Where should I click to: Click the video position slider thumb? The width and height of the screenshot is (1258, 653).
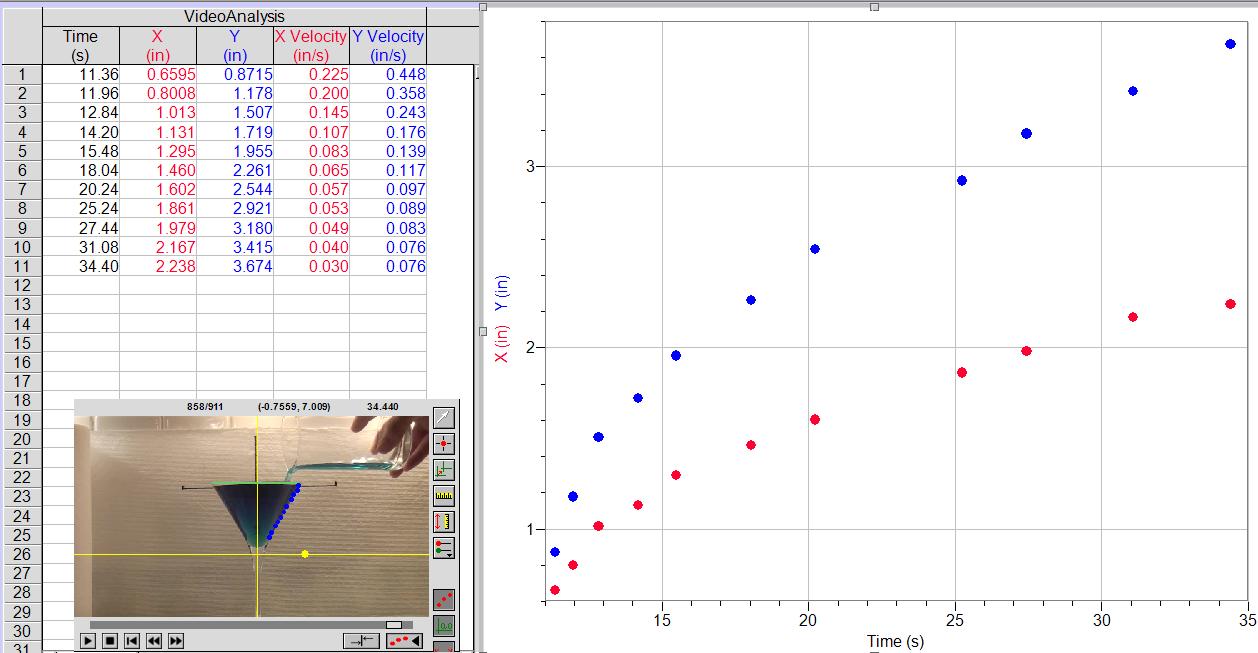pyautogui.click(x=394, y=625)
